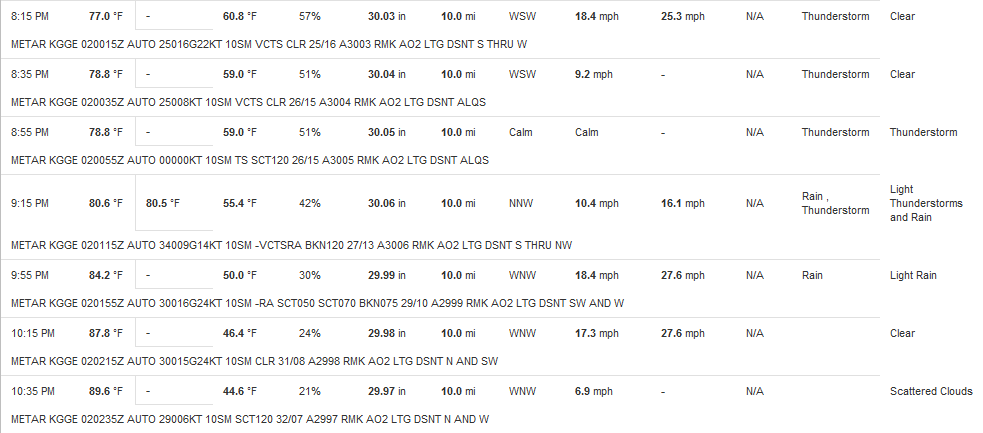The image size is (983, 433).
Task: Click the Calm wind direction cell
Action: [x=521, y=132]
